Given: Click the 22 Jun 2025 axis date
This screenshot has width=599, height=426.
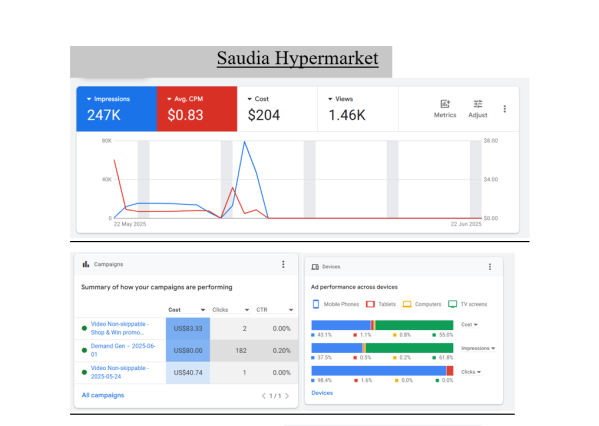Looking at the screenshot, I should pos(466,224).
